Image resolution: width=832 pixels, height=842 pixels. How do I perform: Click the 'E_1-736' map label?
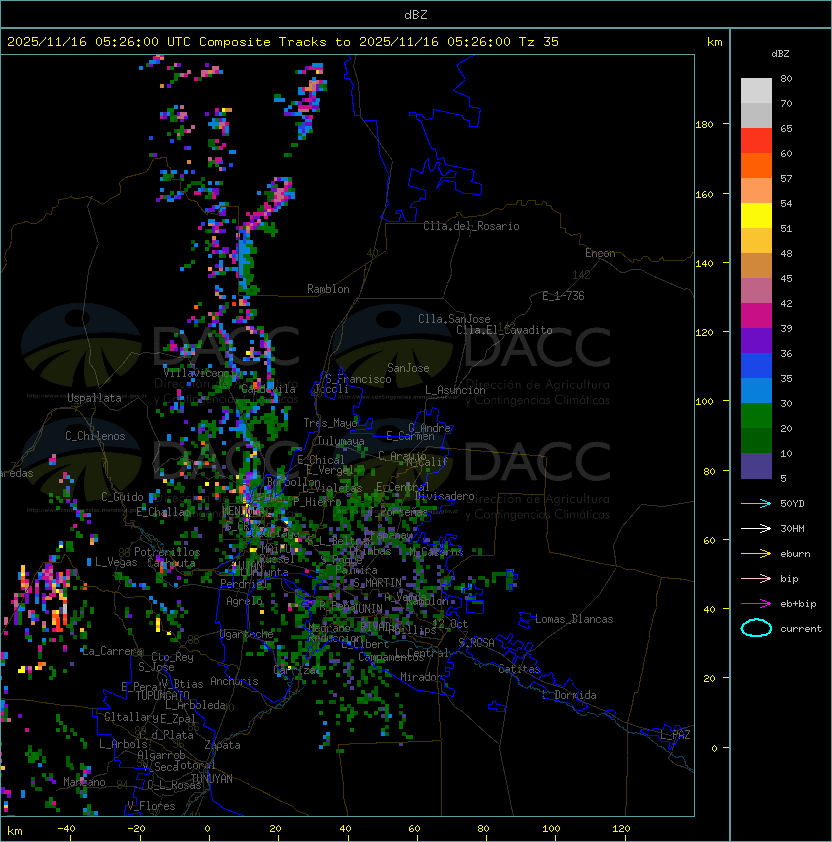pyautogui.click(x=563, y=296)
